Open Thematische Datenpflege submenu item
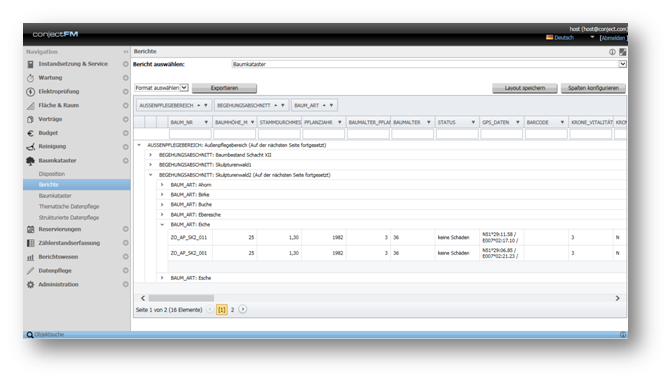 point(69,207)
